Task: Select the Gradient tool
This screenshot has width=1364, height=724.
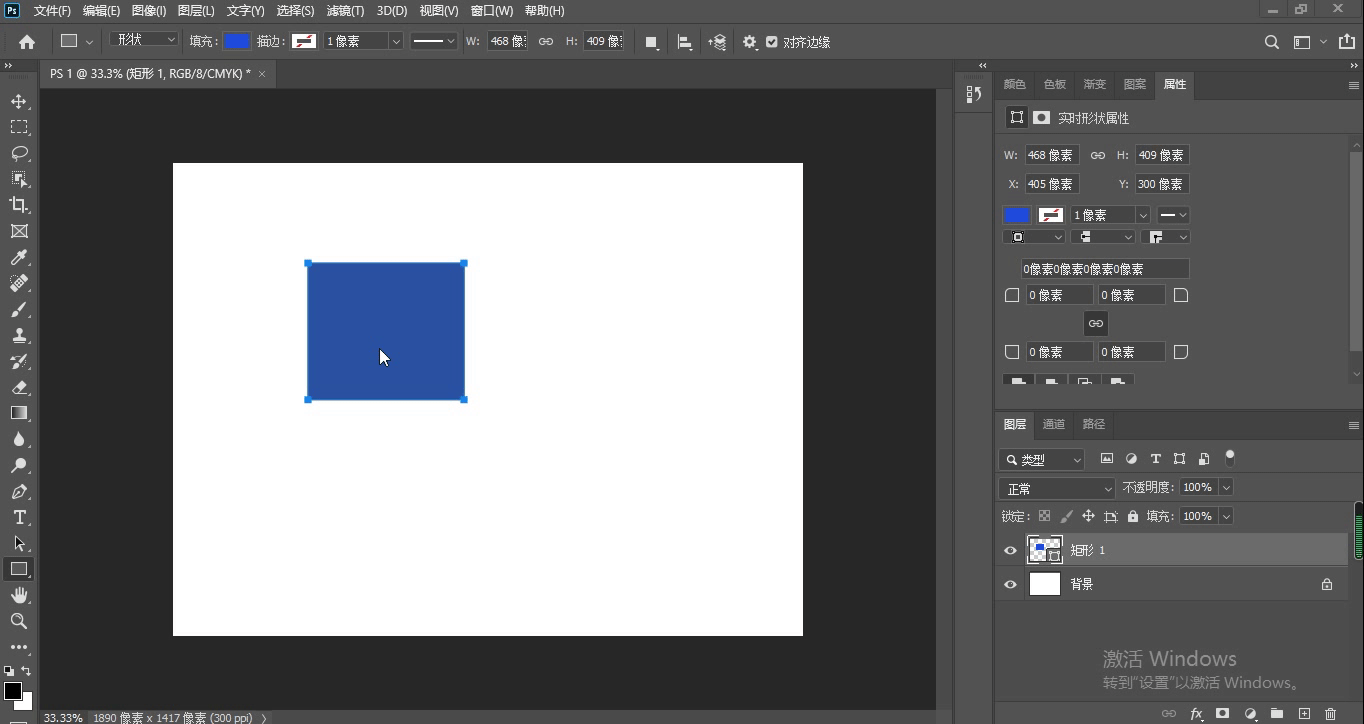Action: click(x=19, y=413)
